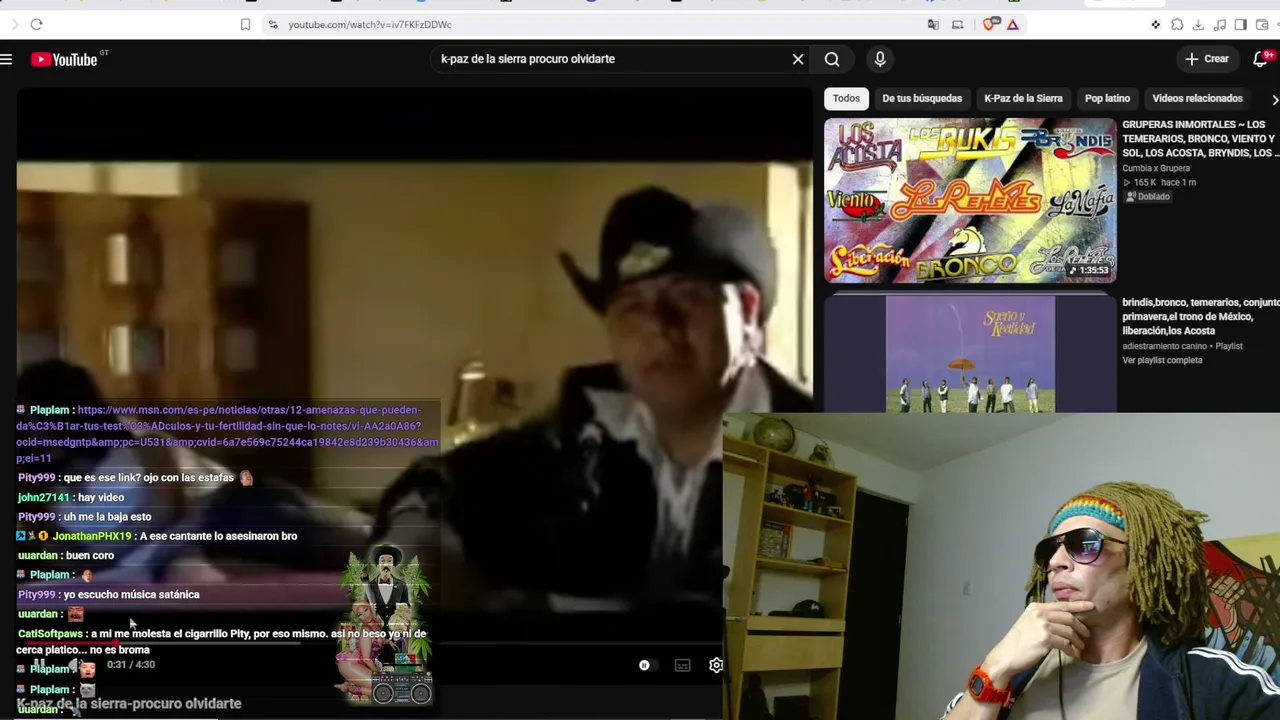The image size is (1280, 720).
Task: Click the Pity999 message about 'ojo con las estafas'
Action: pyautogui.click(x=136, y=478)
